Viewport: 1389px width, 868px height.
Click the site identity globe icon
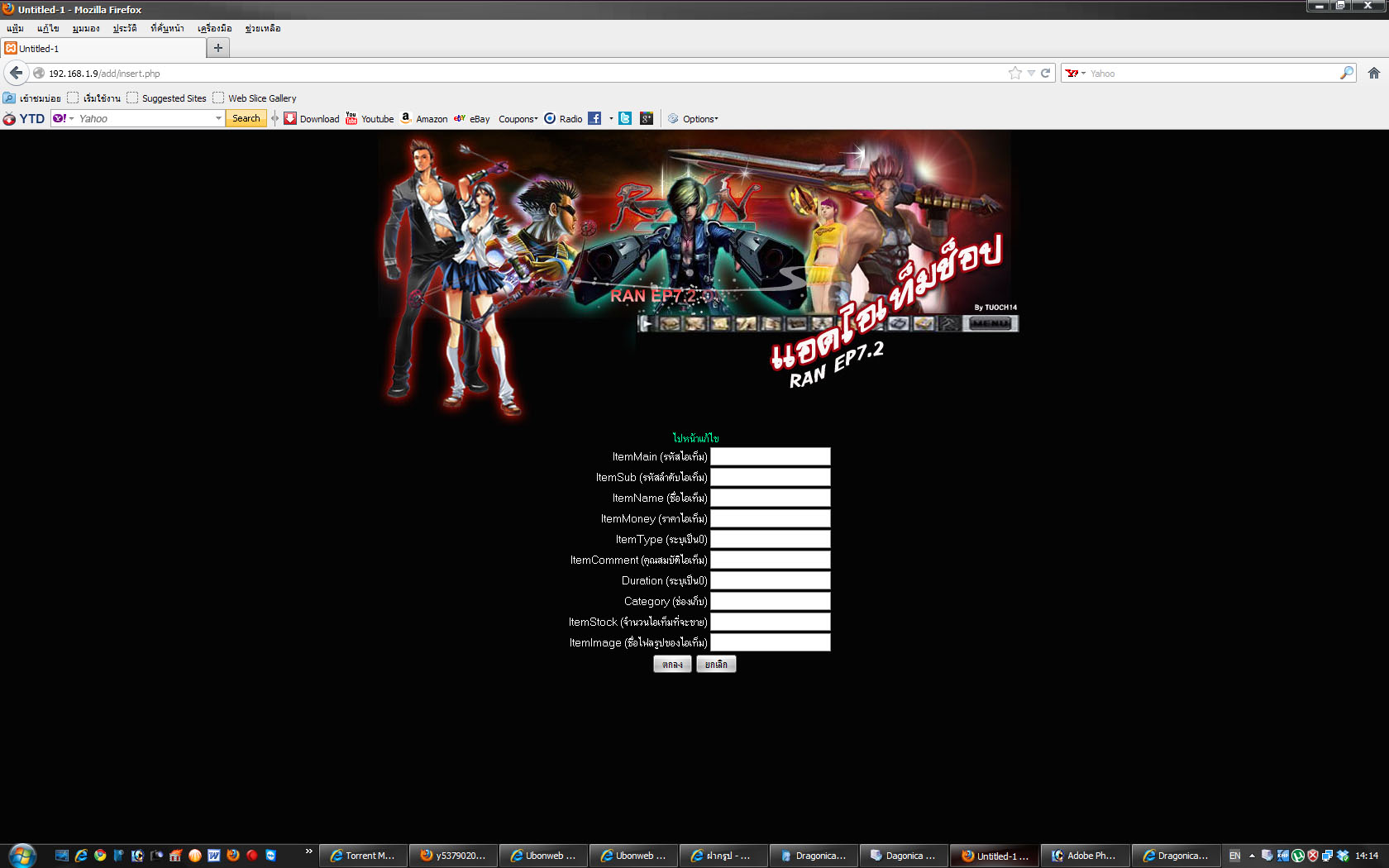(39, 73)
